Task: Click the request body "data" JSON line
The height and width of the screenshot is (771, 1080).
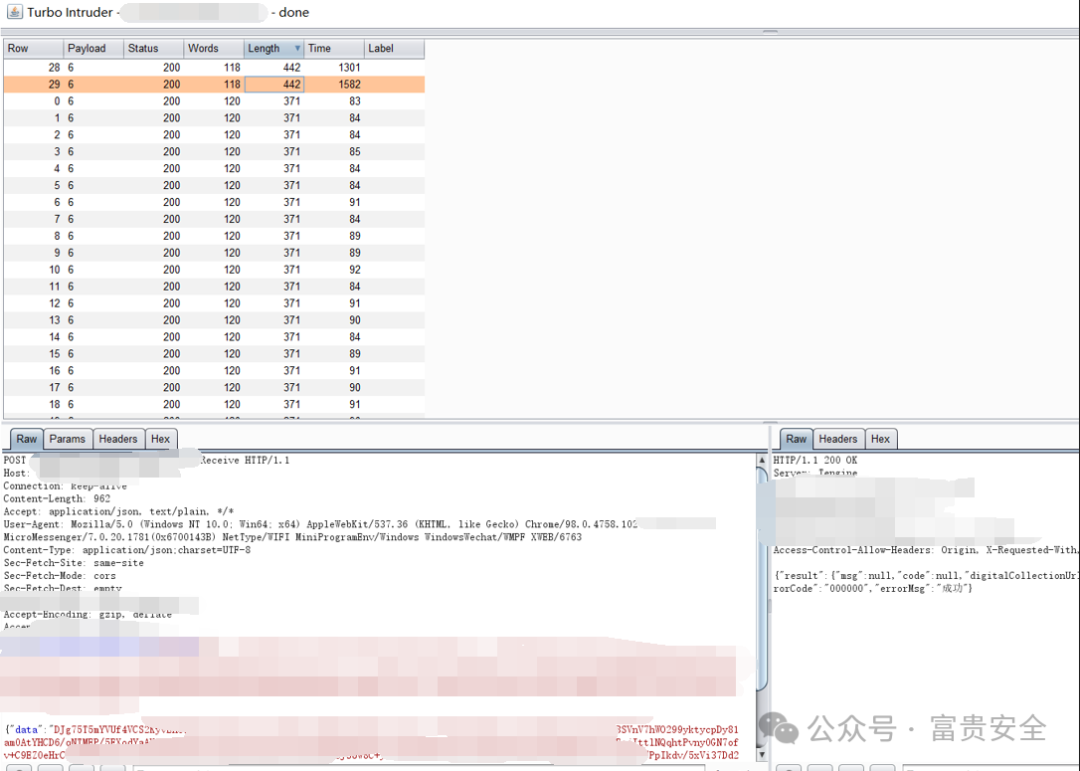Action: click(x=372, y=729)
